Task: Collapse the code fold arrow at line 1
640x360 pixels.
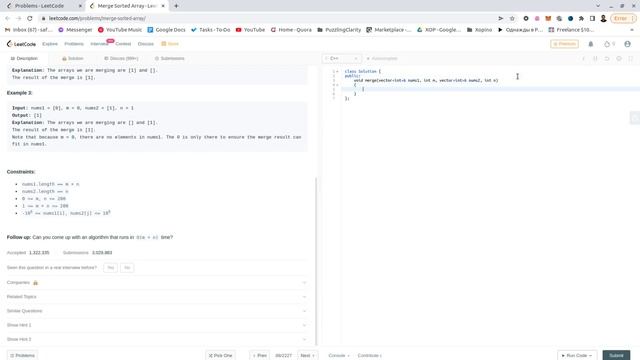Action: click(x=337, y=71)
